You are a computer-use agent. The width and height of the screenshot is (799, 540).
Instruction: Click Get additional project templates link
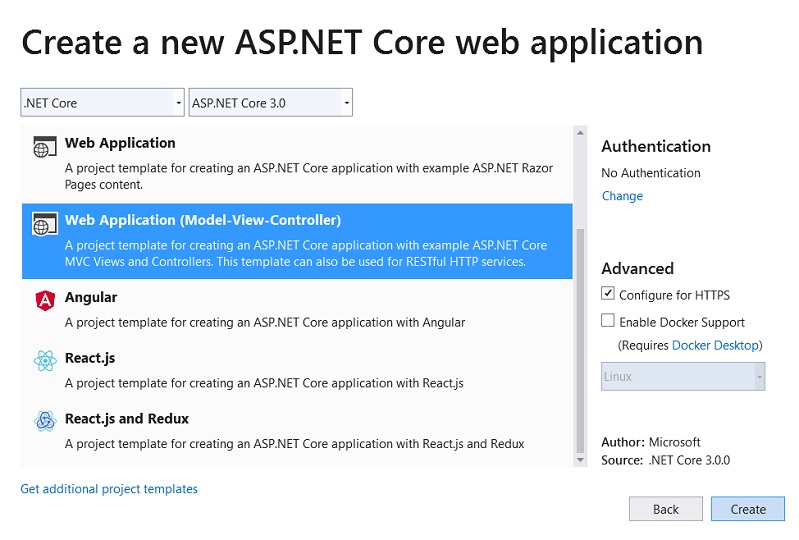tap(109, 489)
